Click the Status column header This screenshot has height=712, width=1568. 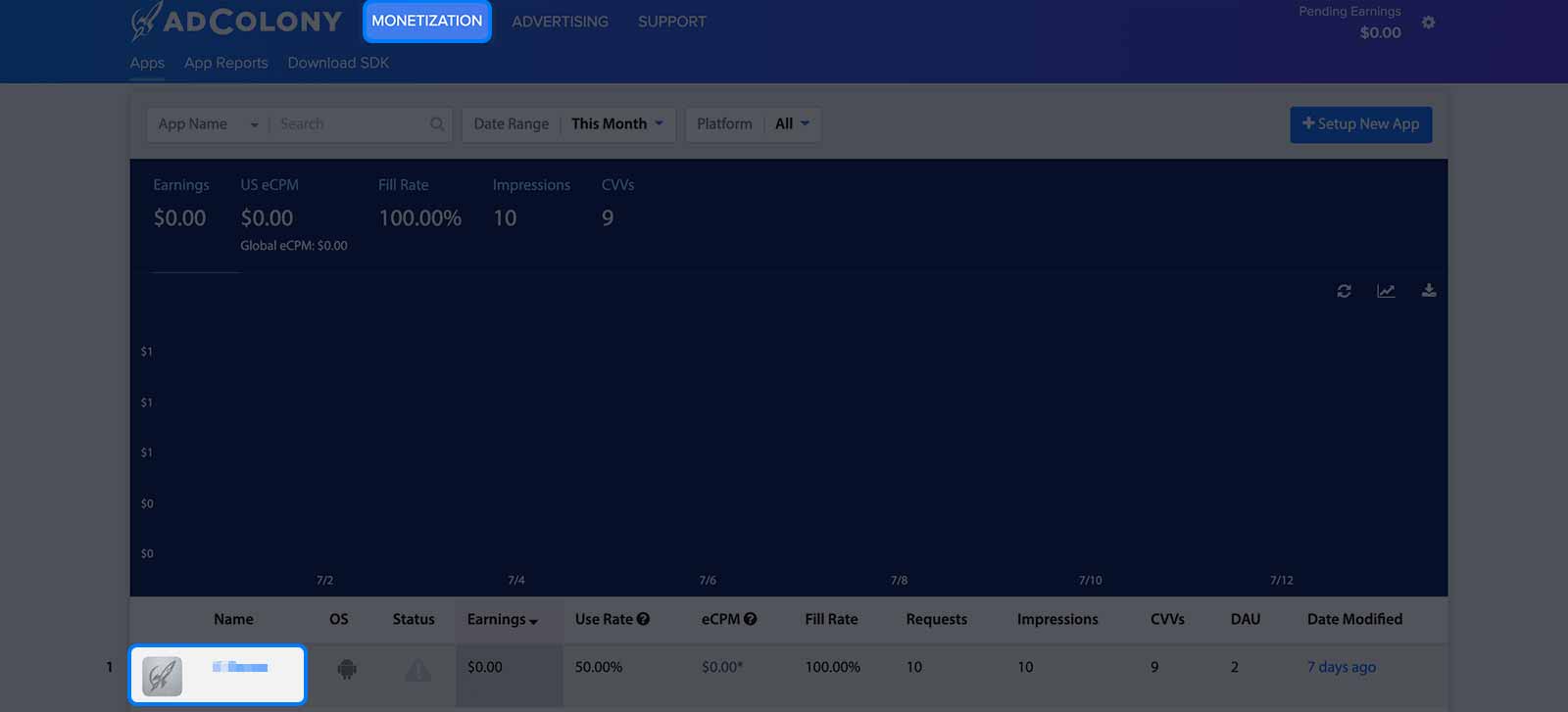click(414, 619)
